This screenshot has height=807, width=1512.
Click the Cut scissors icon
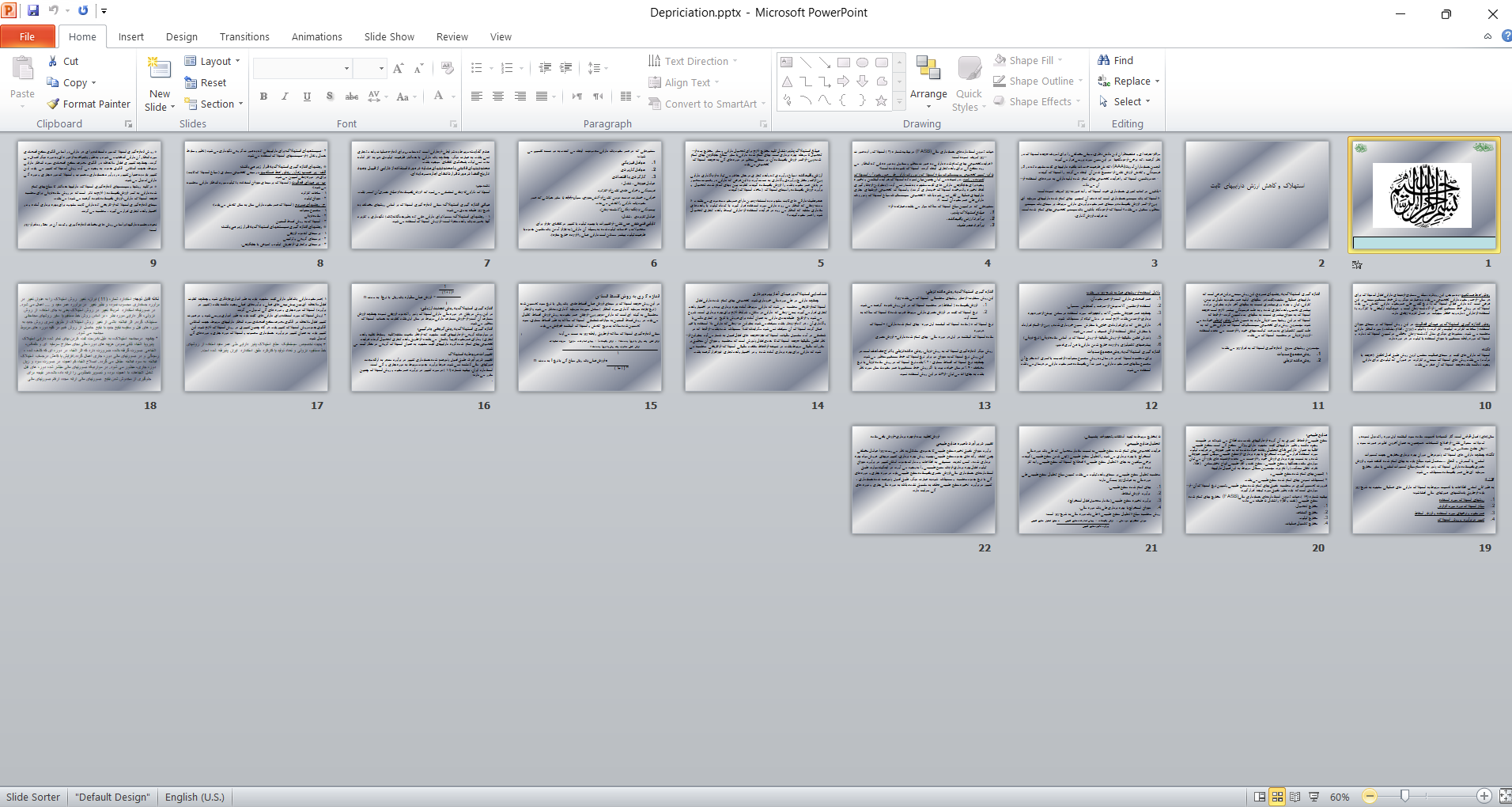(x=53, y=61)
